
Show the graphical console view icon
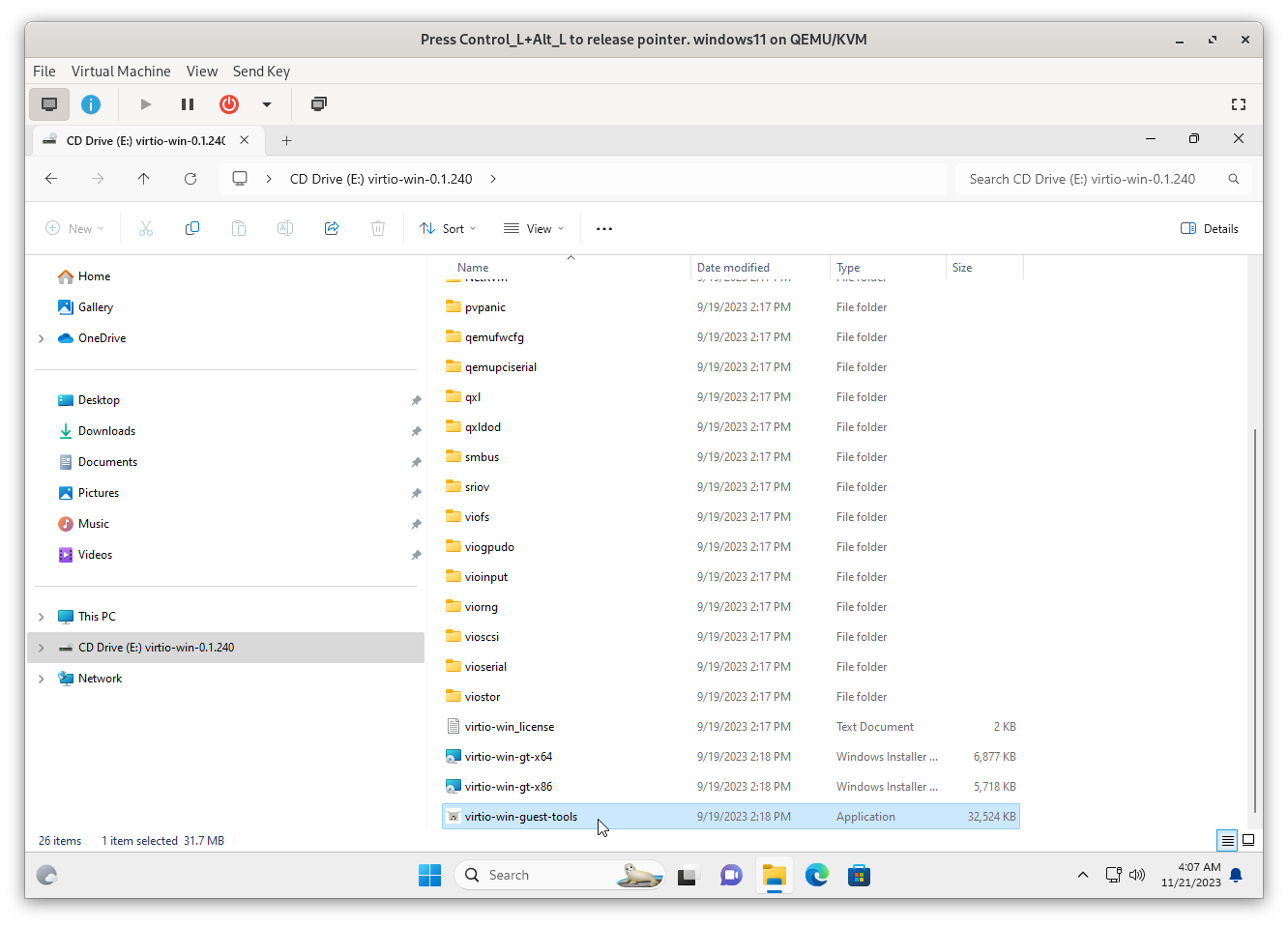(49, 104)
